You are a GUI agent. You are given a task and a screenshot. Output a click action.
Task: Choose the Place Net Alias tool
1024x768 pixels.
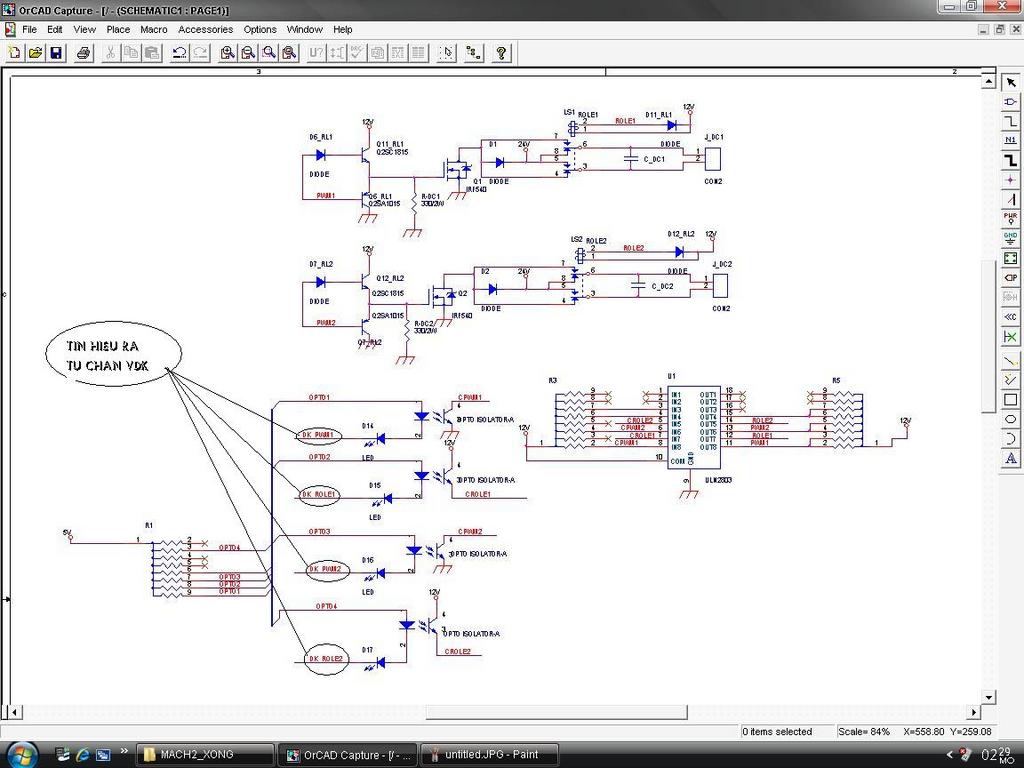(x=1010, y=141)
